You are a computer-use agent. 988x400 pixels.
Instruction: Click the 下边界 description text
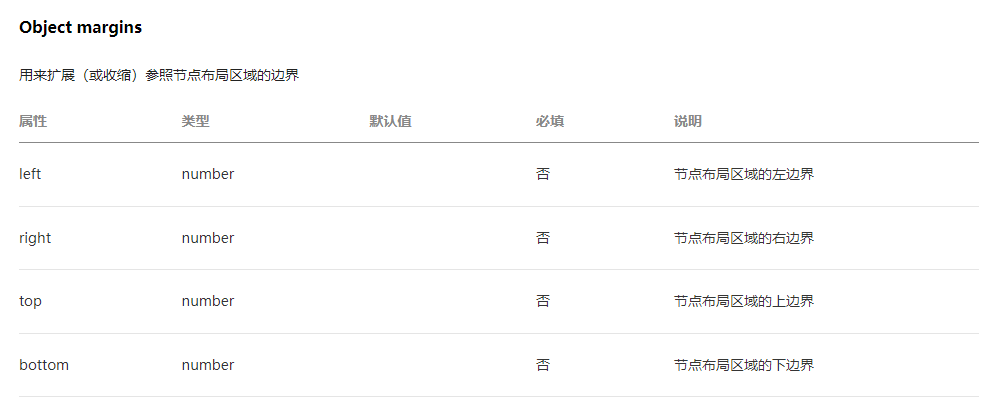(743, 365)
